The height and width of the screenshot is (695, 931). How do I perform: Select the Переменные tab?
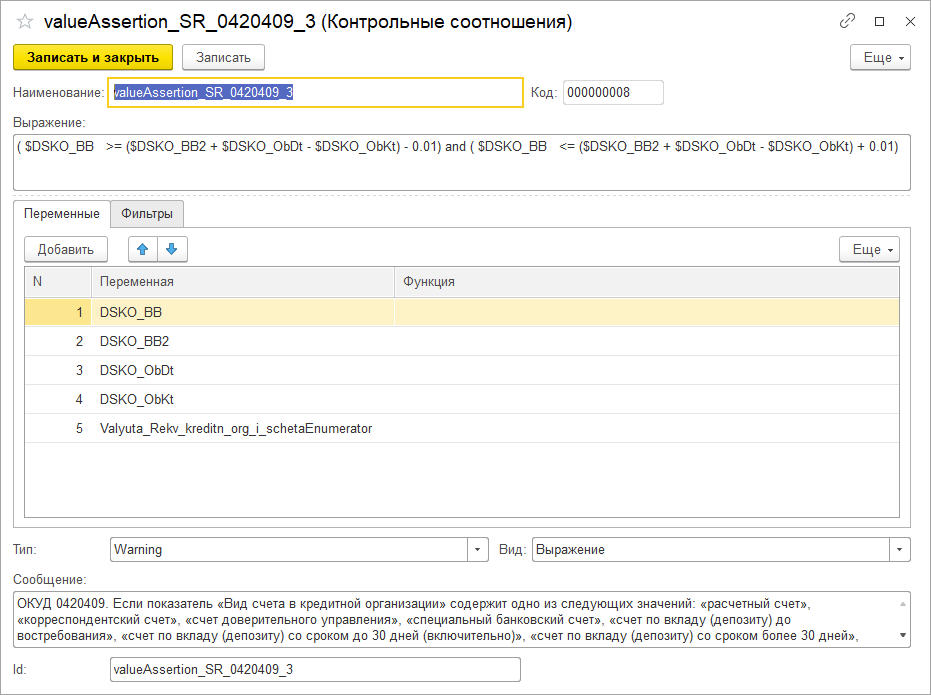tap(62, 213)
